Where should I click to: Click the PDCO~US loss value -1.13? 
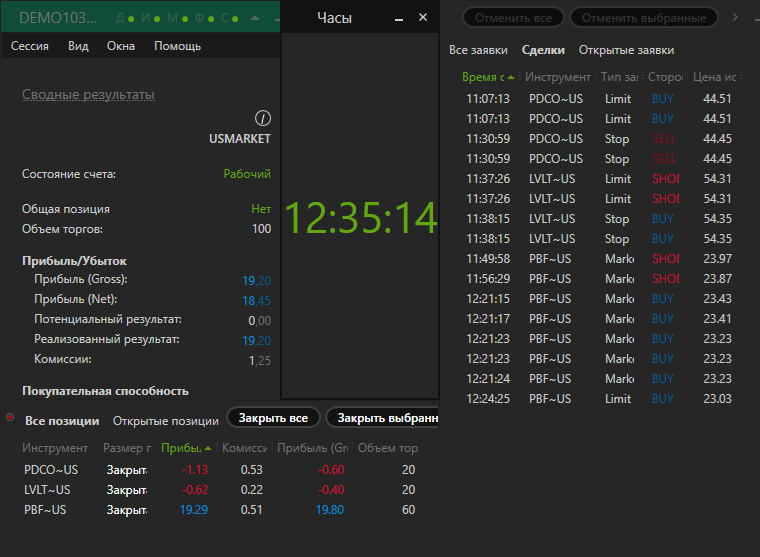194,470
